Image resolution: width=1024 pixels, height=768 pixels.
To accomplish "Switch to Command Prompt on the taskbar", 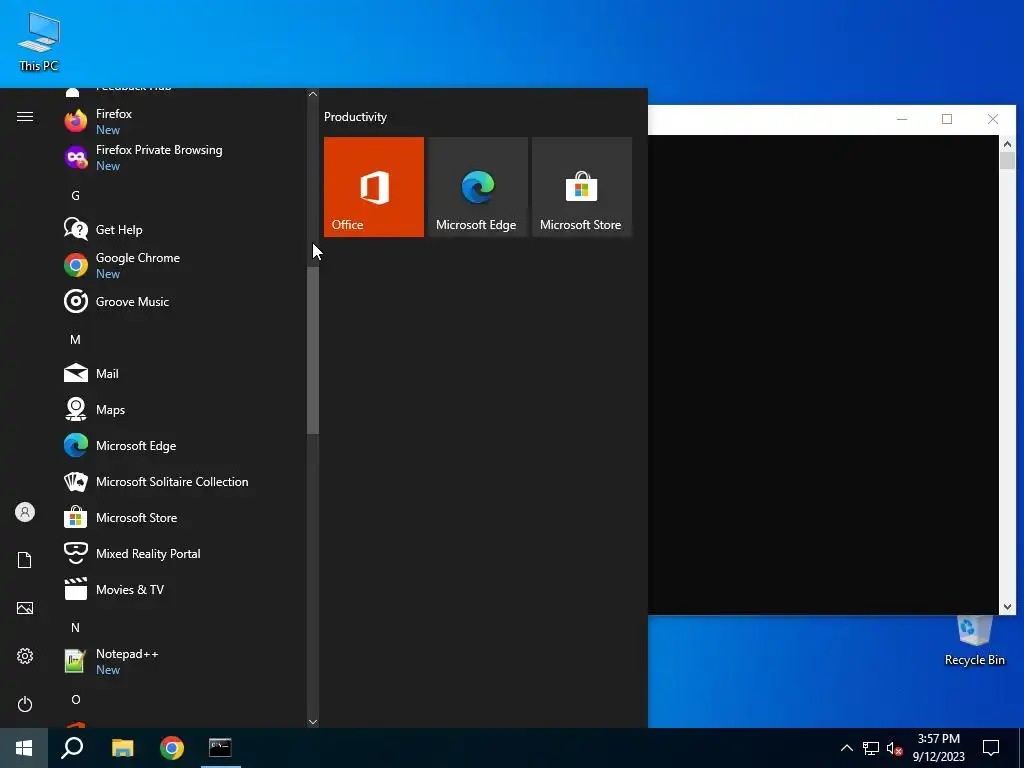I will (220, 748).
